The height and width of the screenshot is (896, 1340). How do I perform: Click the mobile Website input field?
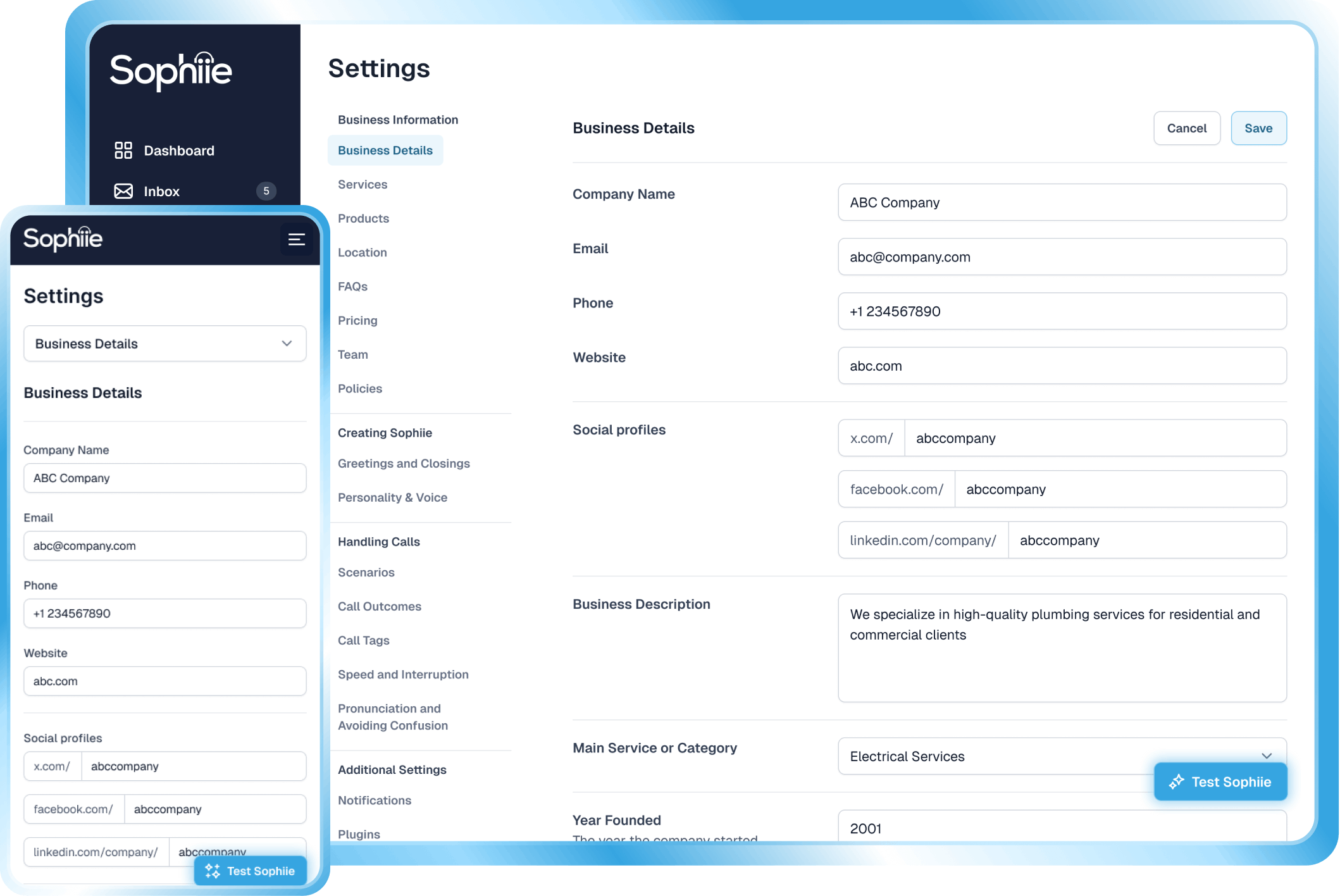[165, 681]
